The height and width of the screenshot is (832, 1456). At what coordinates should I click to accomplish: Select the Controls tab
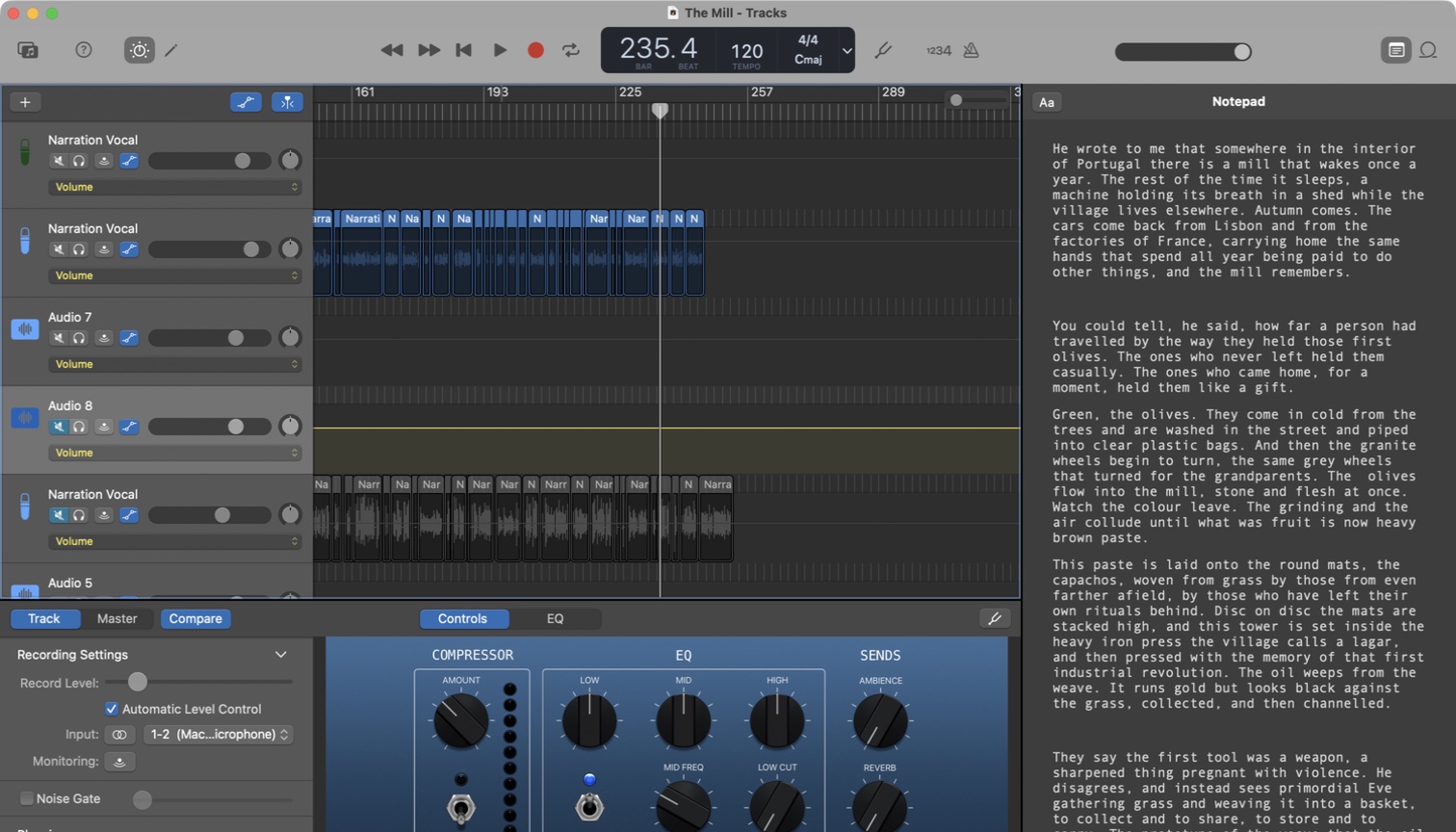click(463, 619)
